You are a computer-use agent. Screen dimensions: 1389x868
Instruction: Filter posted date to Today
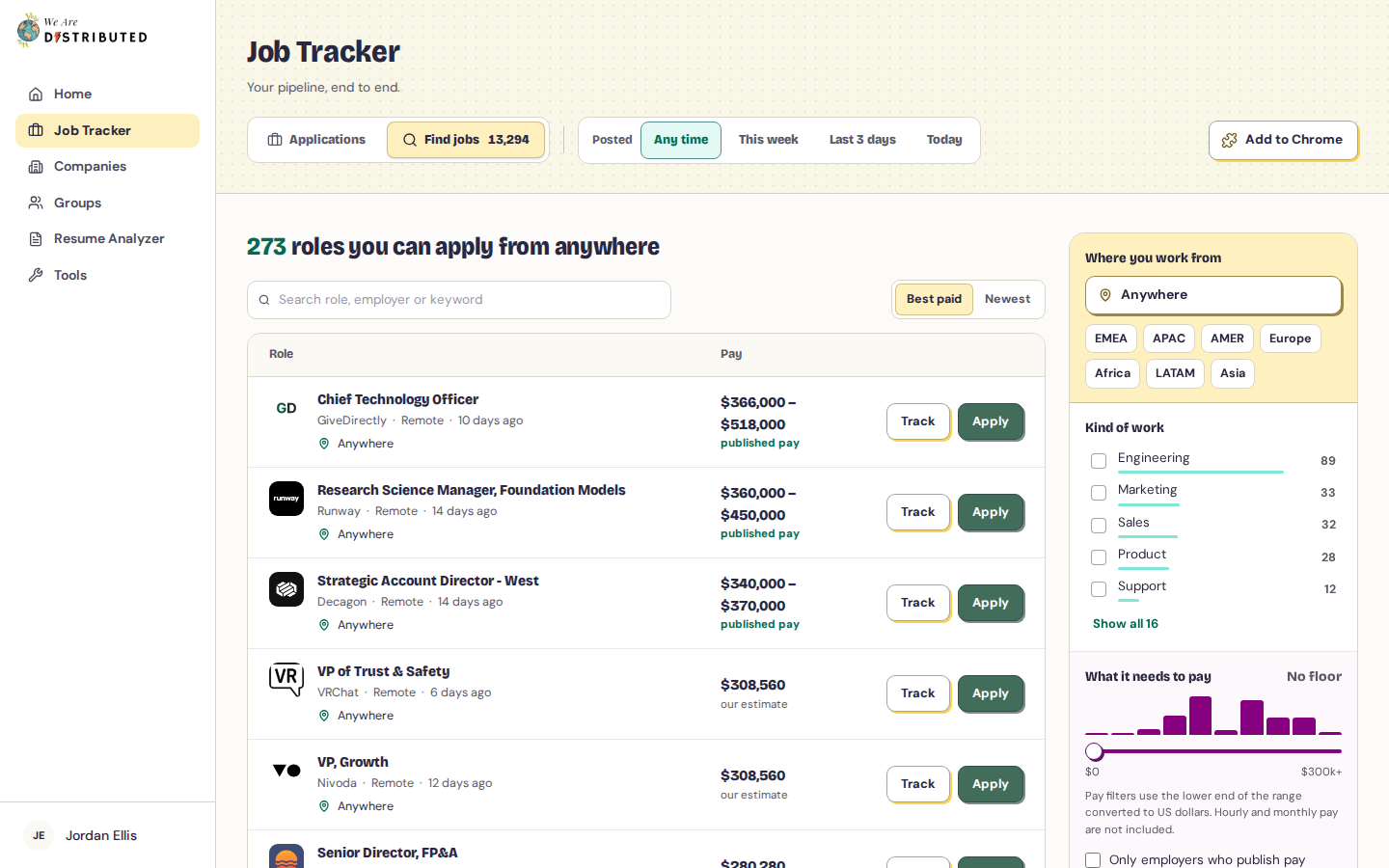tap(944, 140)
